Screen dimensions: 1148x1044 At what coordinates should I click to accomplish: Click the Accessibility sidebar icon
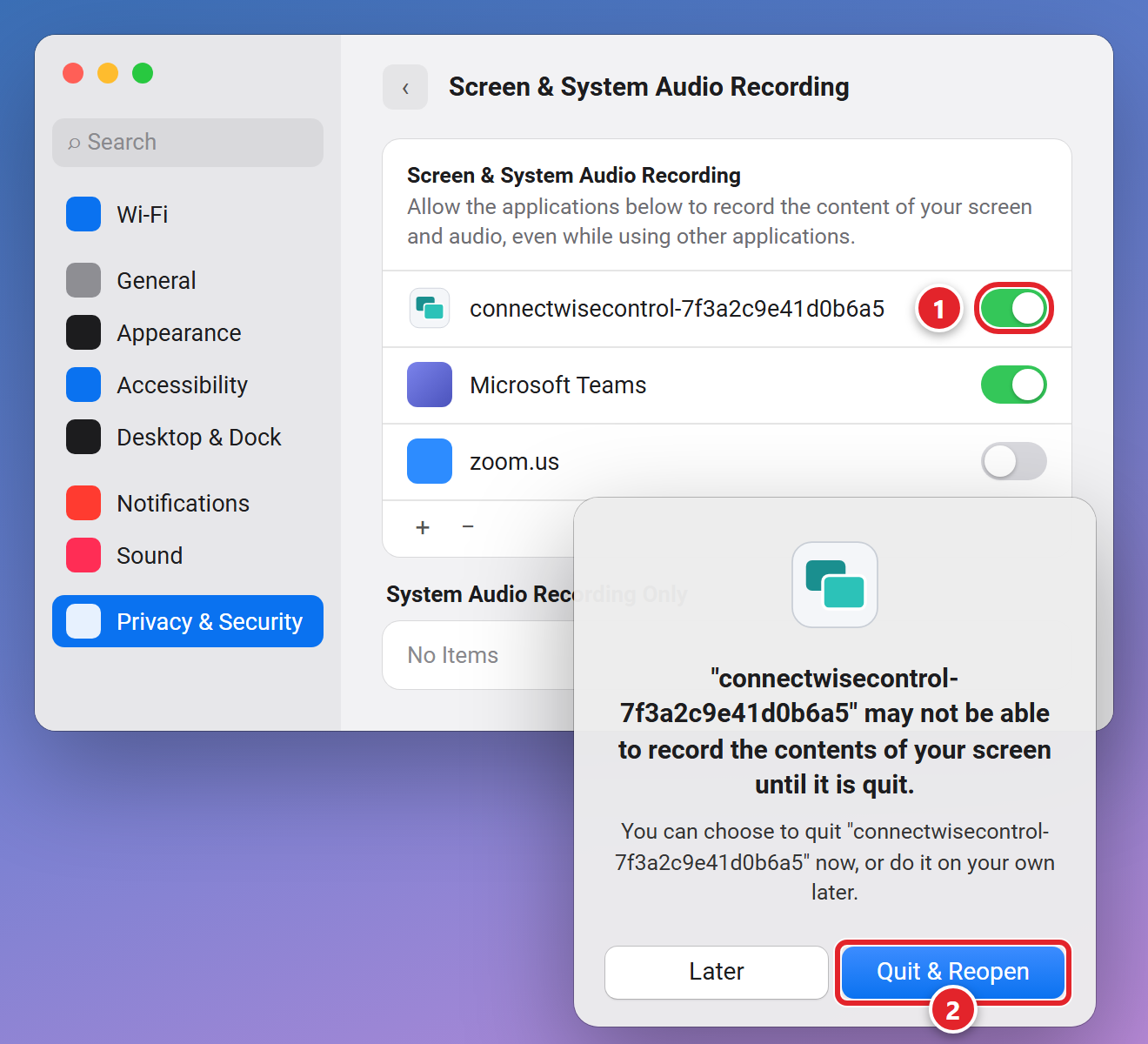point(83,385)
